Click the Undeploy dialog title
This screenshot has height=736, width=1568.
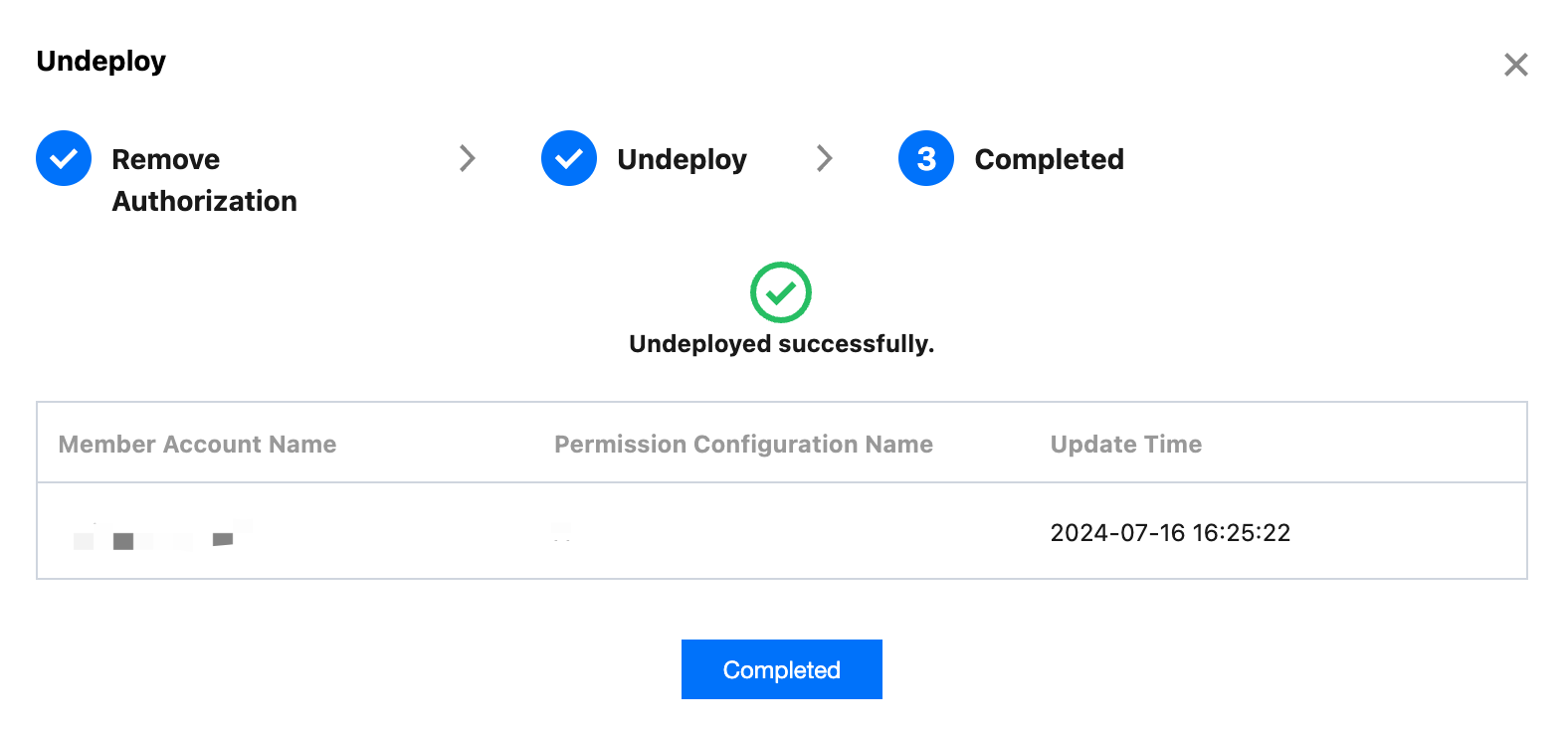(101, 62)
